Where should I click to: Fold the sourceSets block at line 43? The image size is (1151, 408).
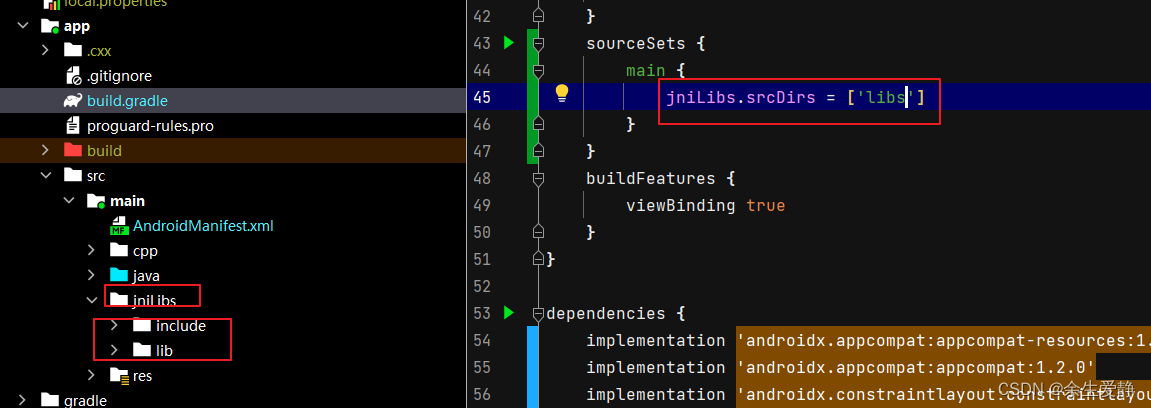[x=538, y=44]
